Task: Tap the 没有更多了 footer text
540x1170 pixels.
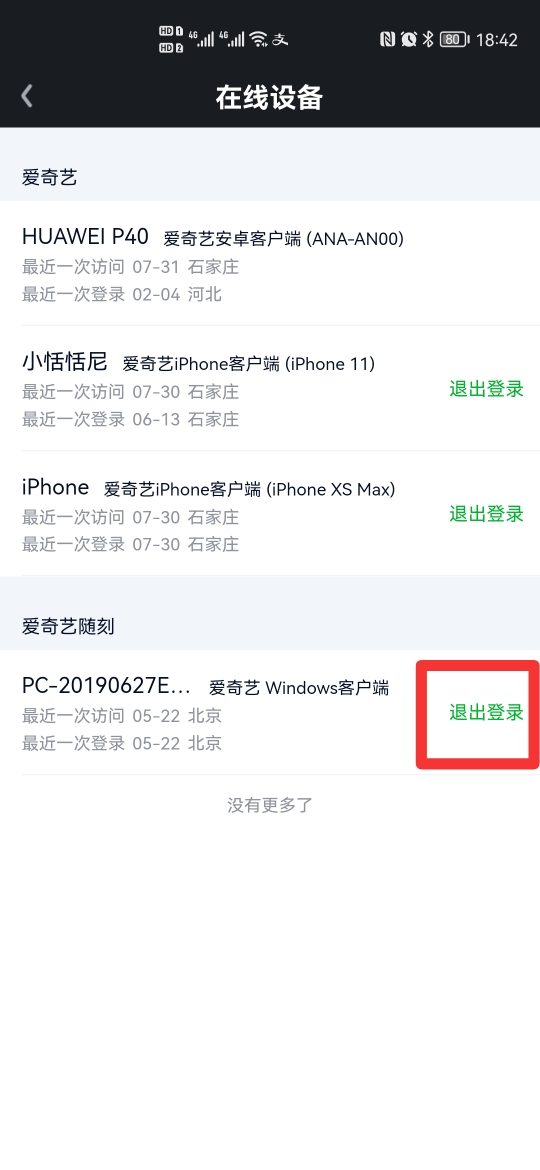Action: click(270, 804)
